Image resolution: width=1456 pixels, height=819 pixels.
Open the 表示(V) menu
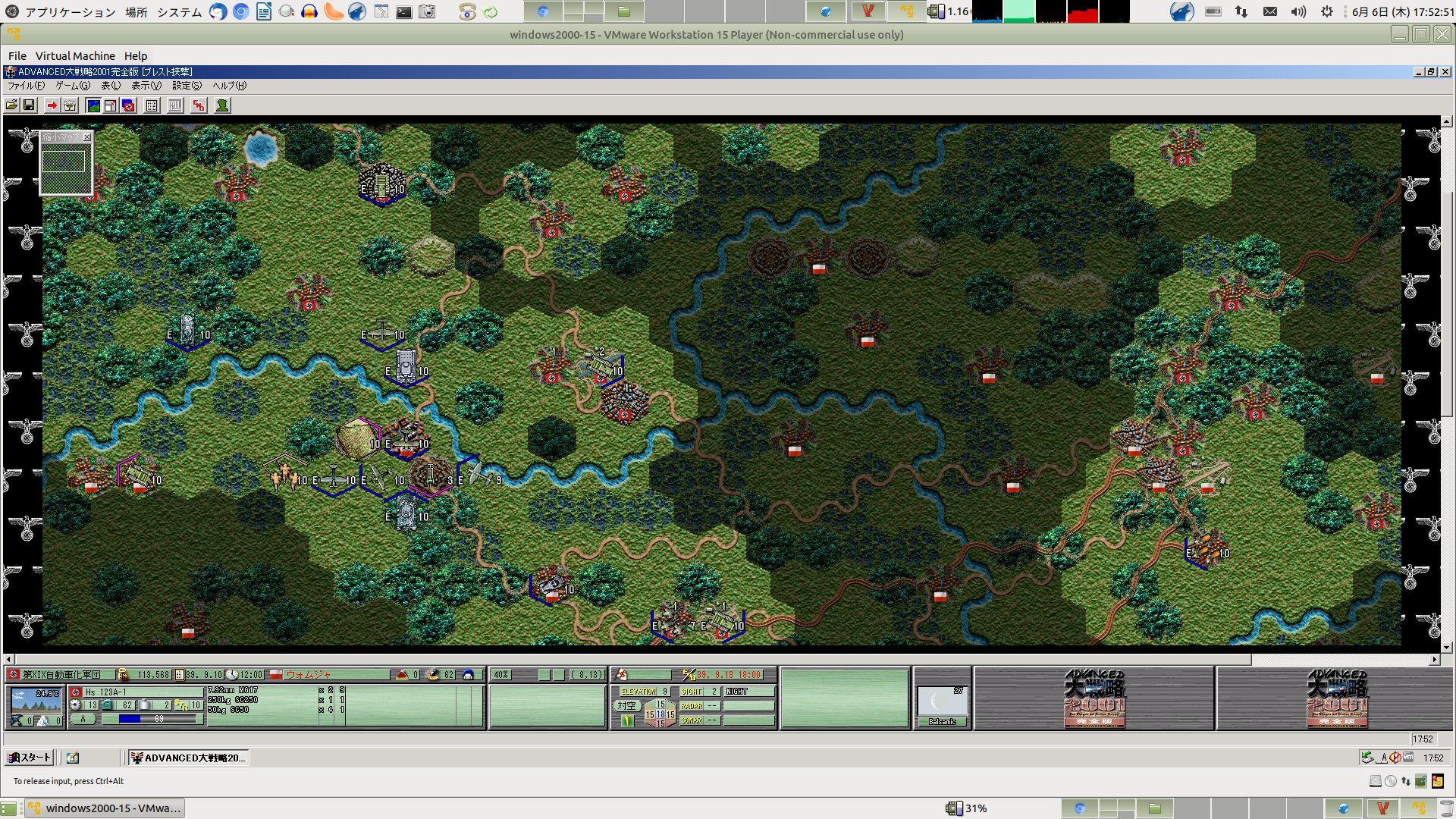[x=146, y=86]
